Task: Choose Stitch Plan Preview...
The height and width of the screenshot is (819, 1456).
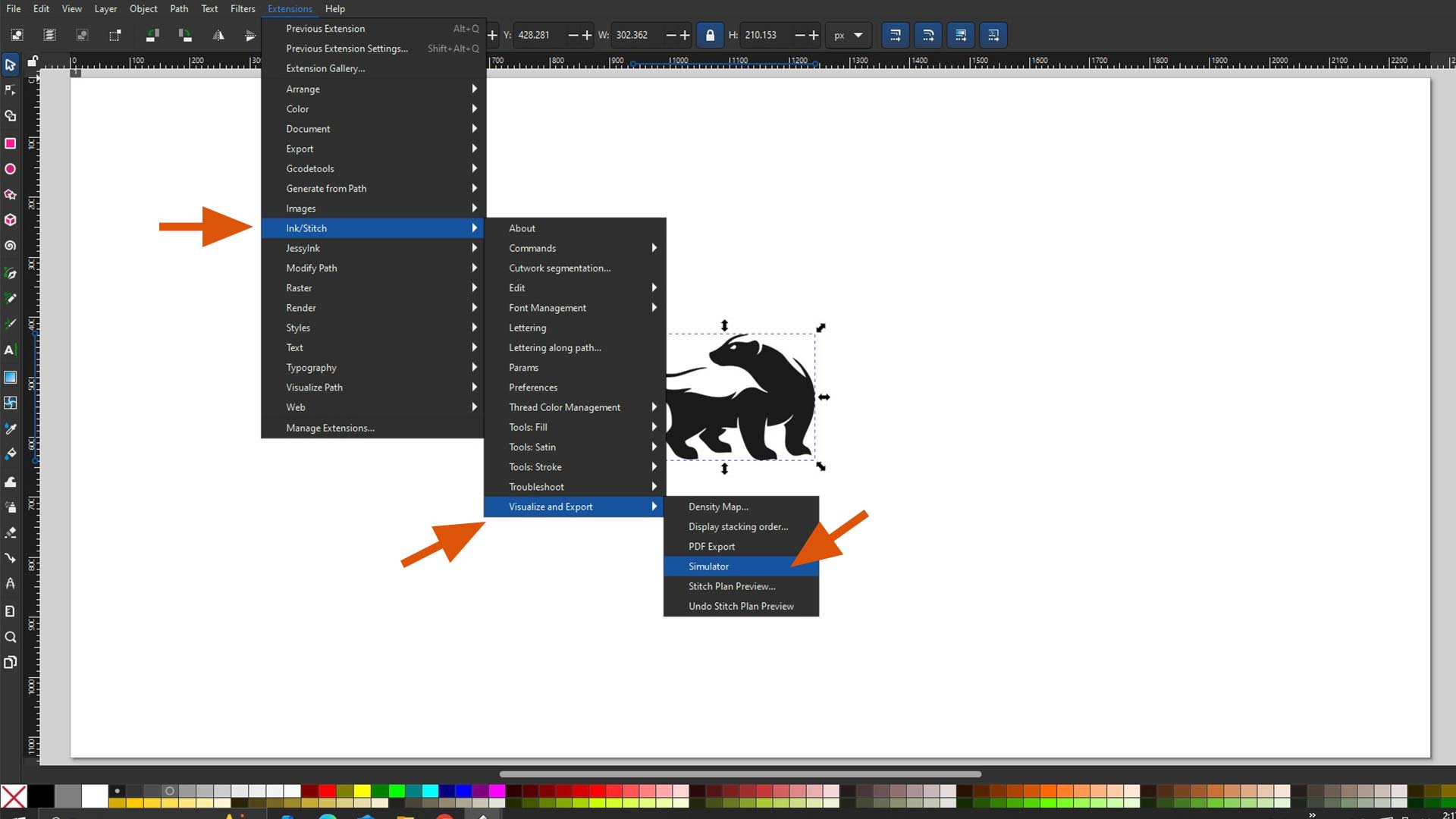Action: point(741,586)
